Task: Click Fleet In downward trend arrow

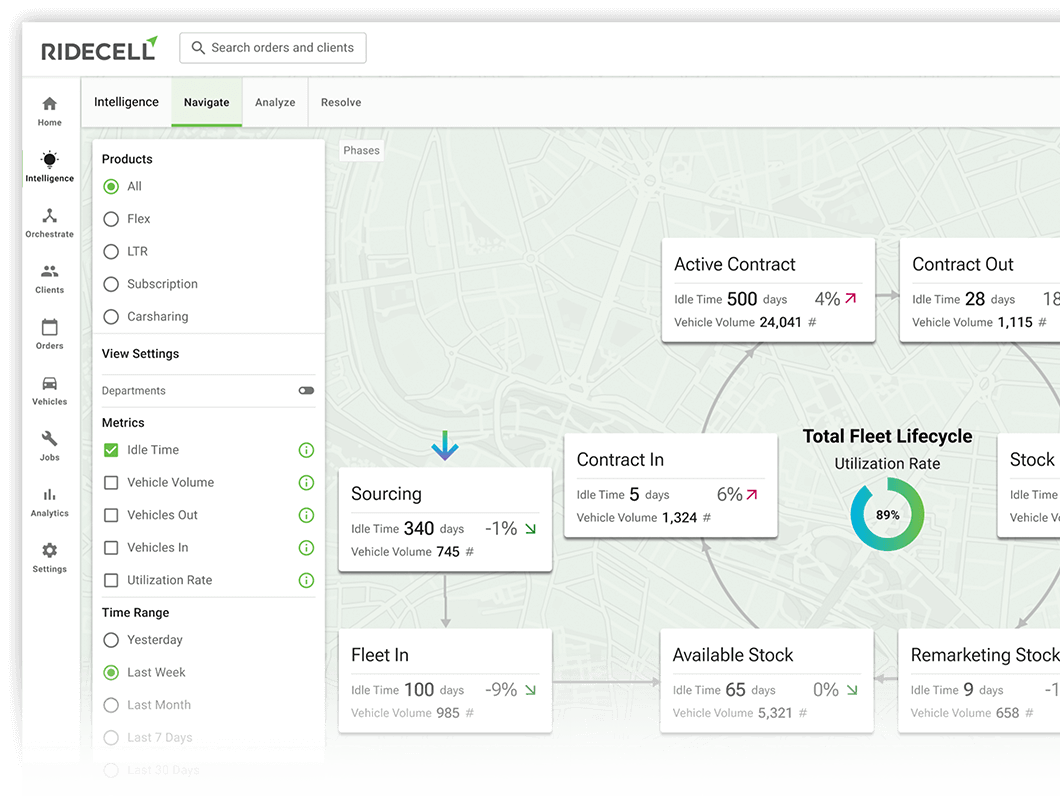Action: (531, 690)
